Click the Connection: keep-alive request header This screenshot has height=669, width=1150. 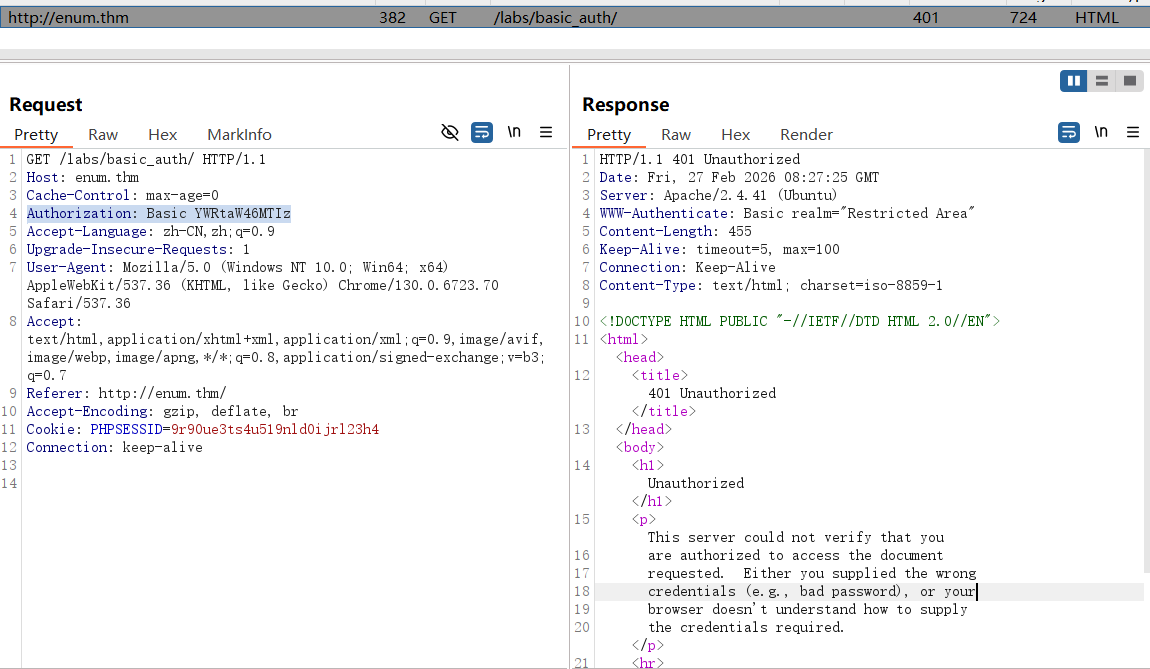[114, 447]
